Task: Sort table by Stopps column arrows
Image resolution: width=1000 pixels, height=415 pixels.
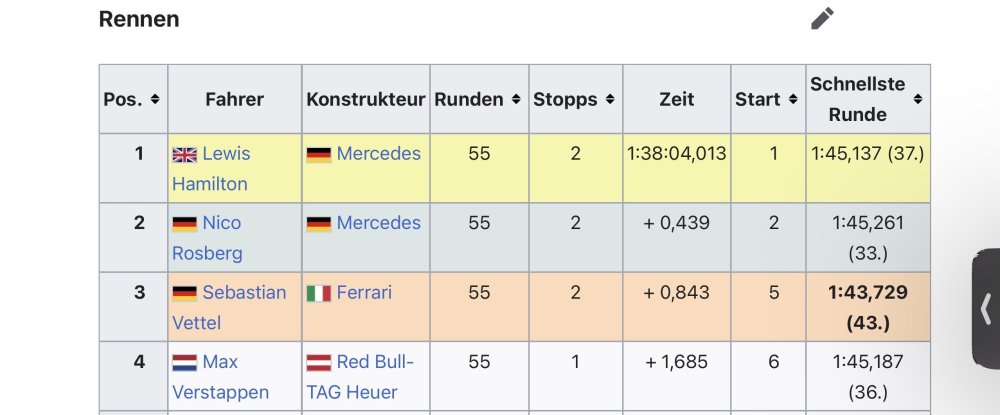Action: (609, 100)
